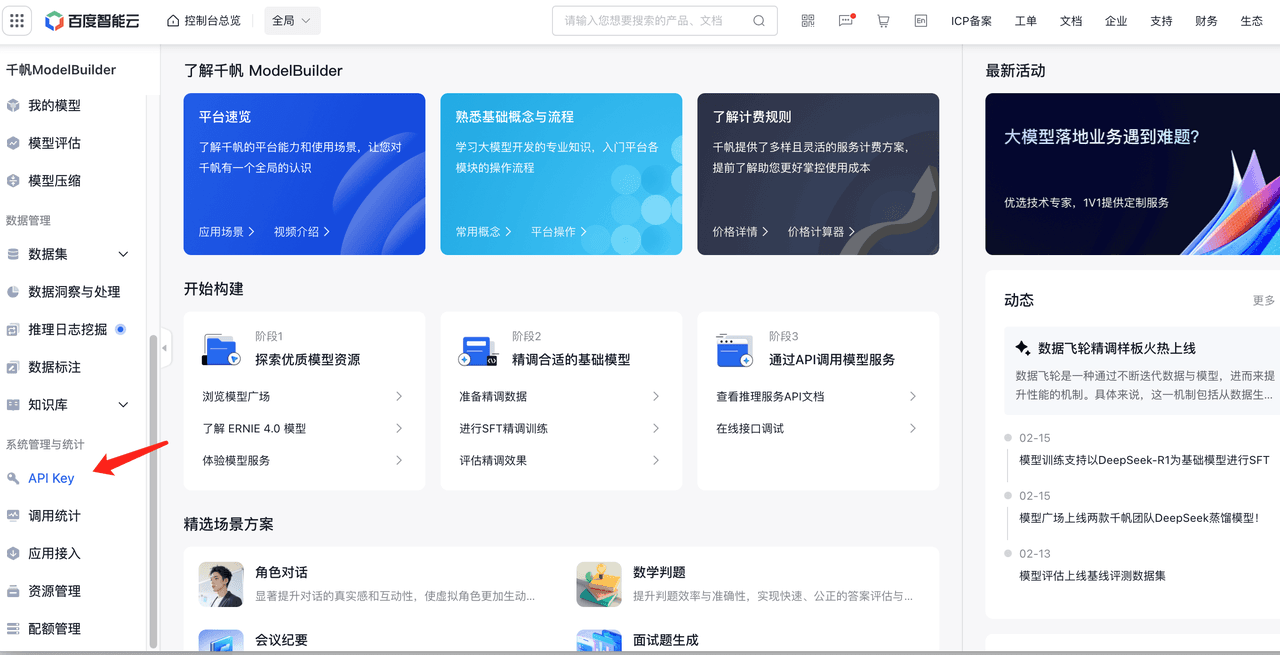Open the 财务 menu item
This screenshot has height=655, width=1280.
pyautogui.click(x=1206, y=21)
